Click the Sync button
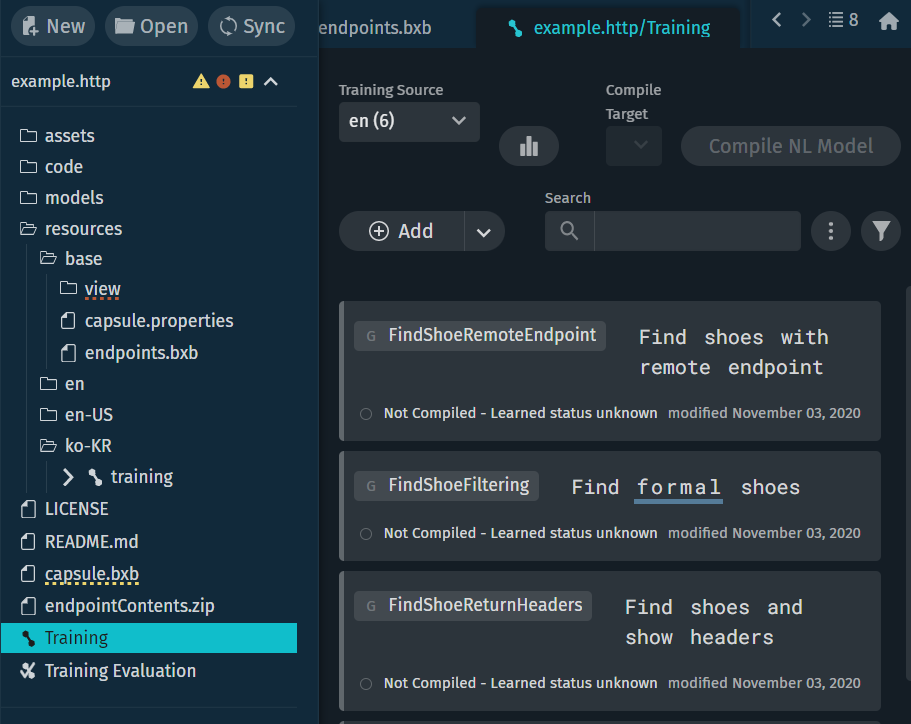The height and width of the screenshot is (724, 911). coord(252,26)
